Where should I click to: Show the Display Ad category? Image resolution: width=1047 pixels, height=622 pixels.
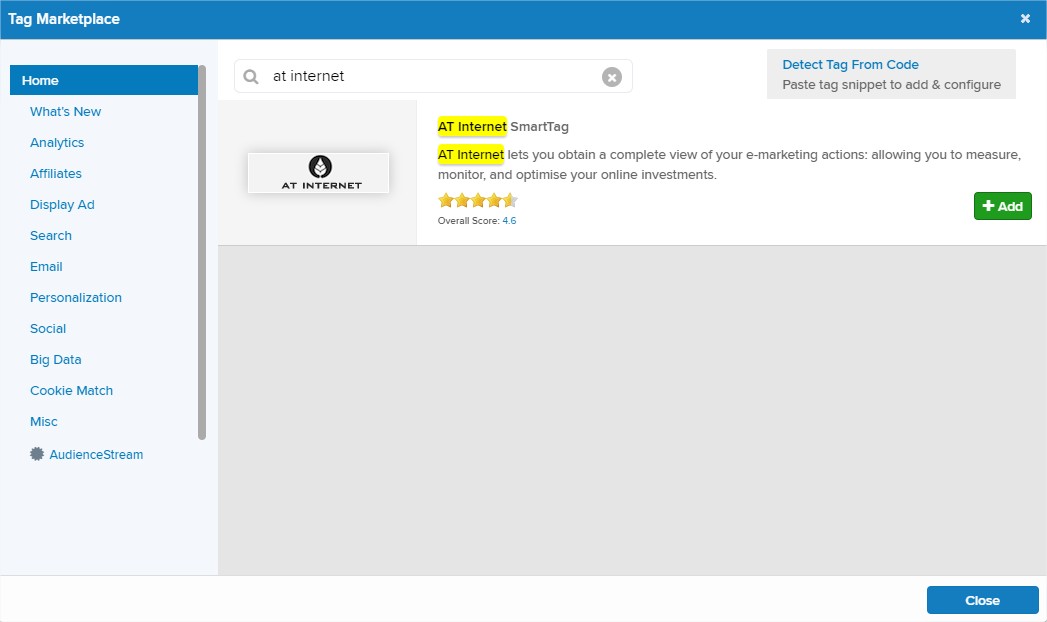[x=62, y=205]
